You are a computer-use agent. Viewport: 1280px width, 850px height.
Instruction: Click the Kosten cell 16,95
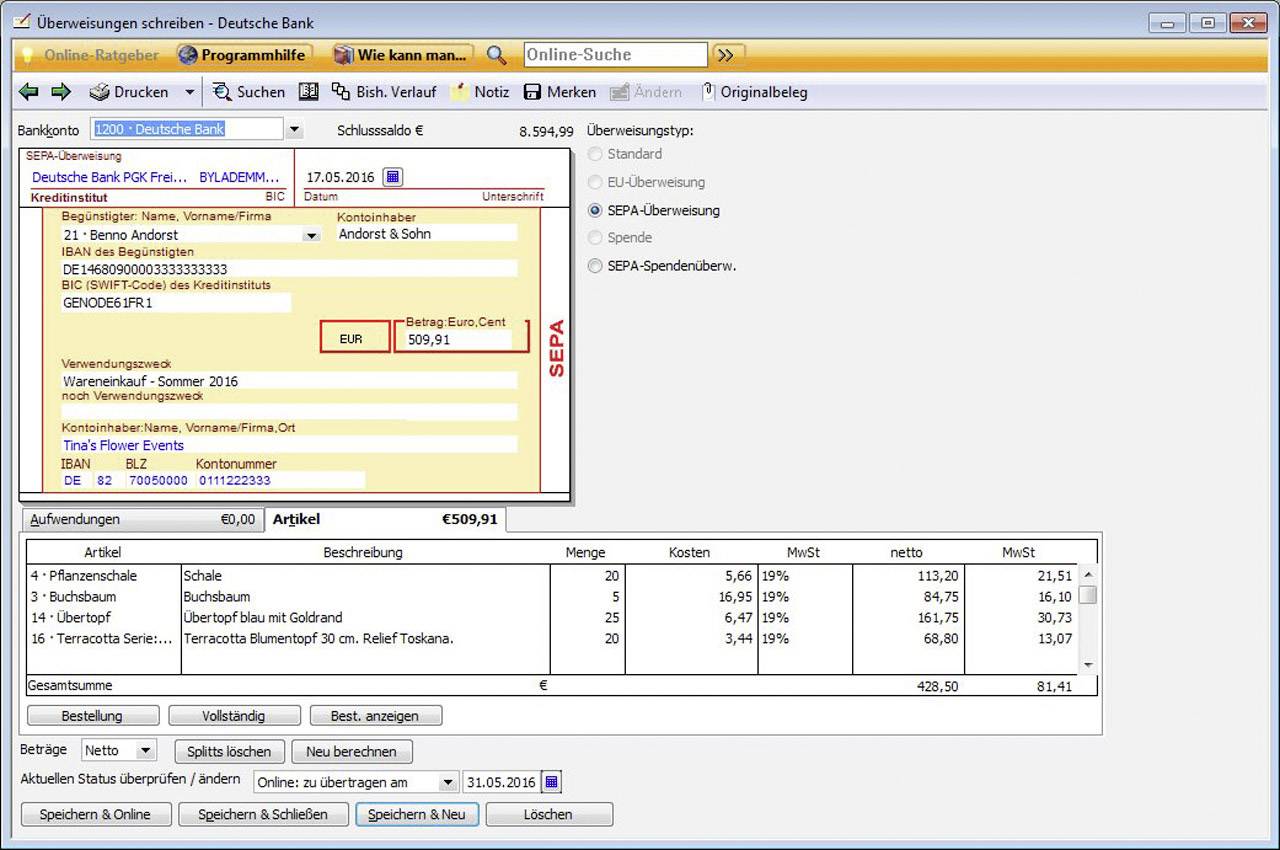[691, 597]
